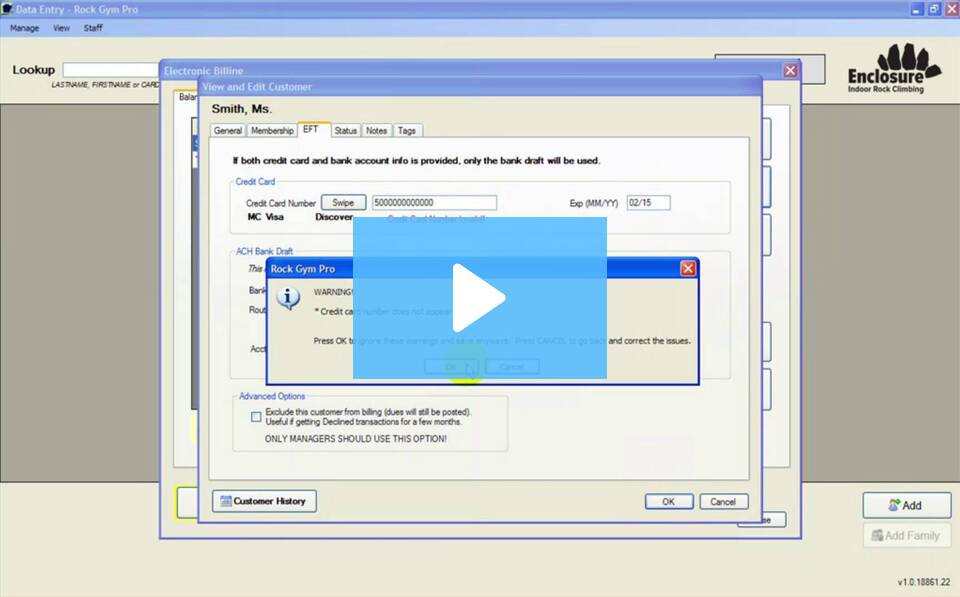Open Customer History

(264, 501)
